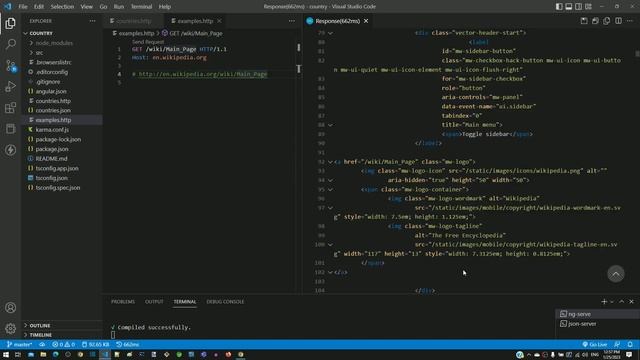Collapse the COUNTRY folder section

click(61, 33)
